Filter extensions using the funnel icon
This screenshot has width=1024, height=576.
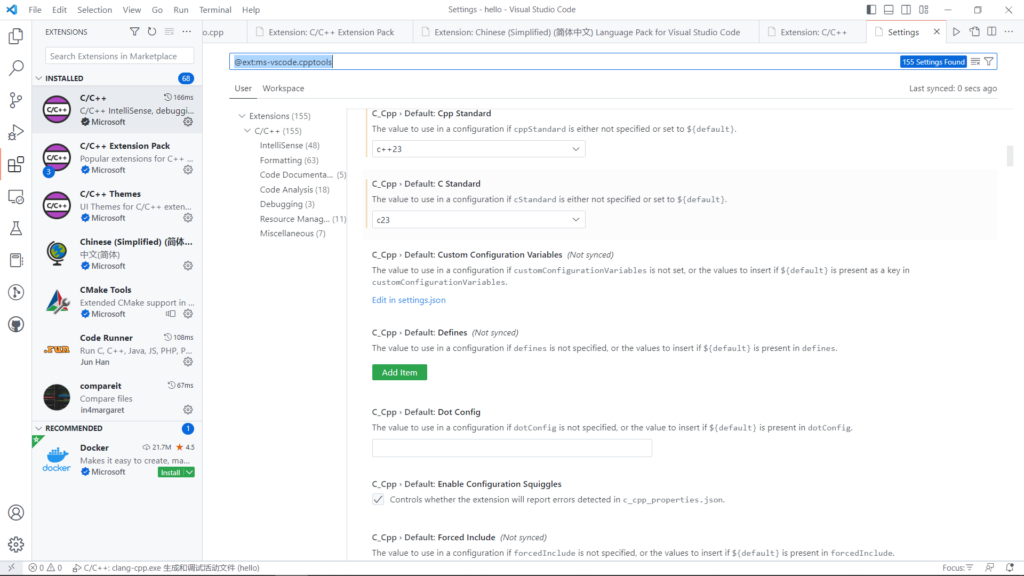135,32
